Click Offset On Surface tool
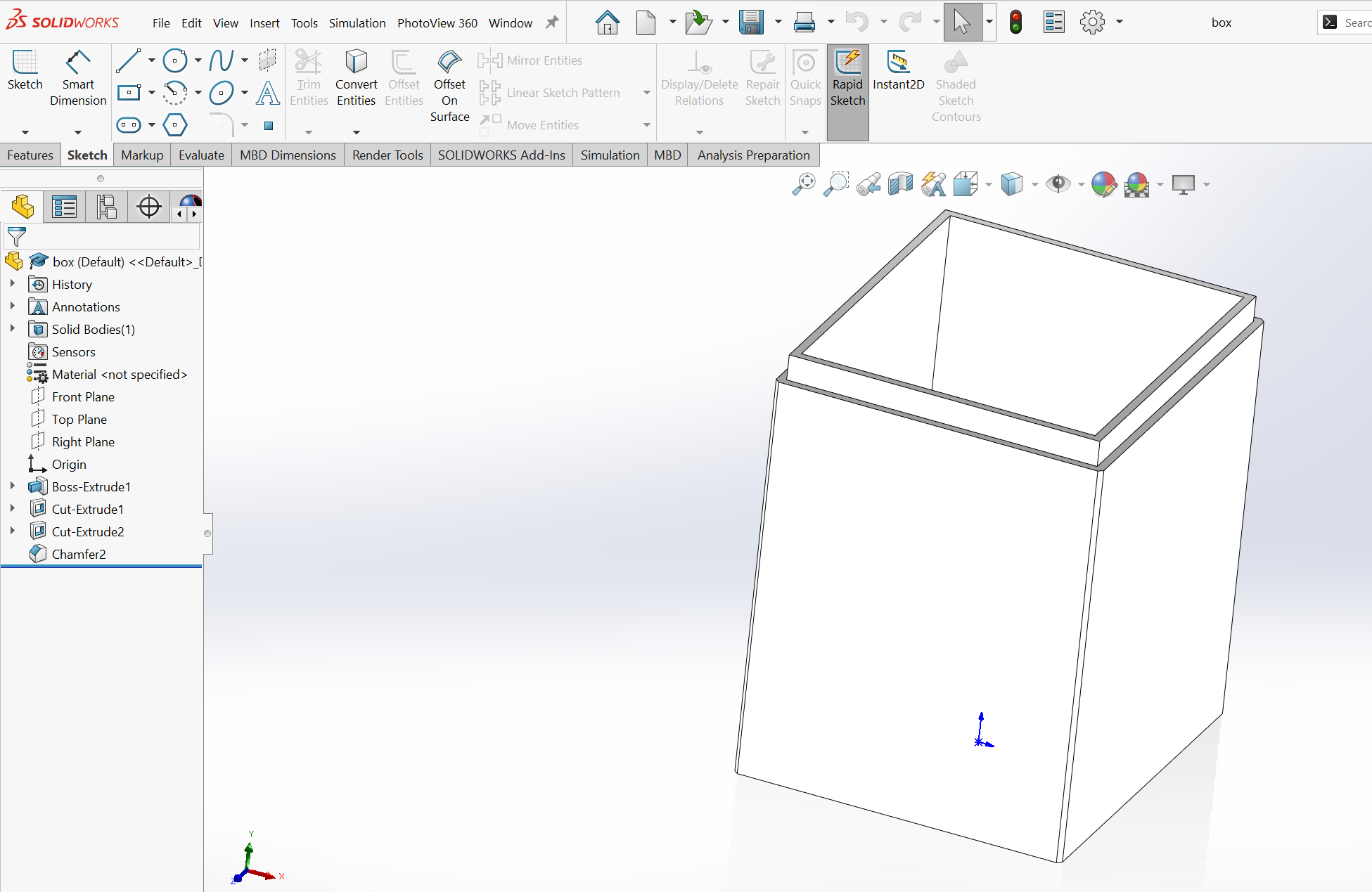This screenshot has width=1372, height=892. (x=449, y=62)
